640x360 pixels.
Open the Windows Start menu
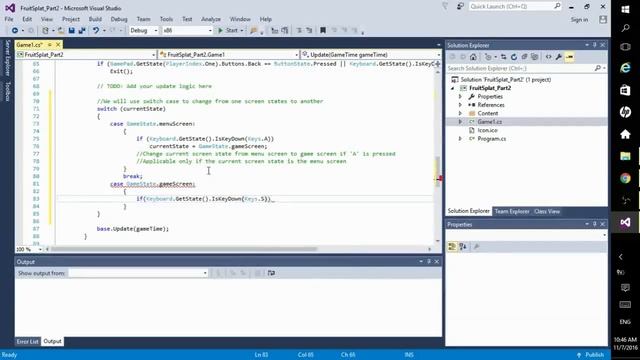coord(625,9)
